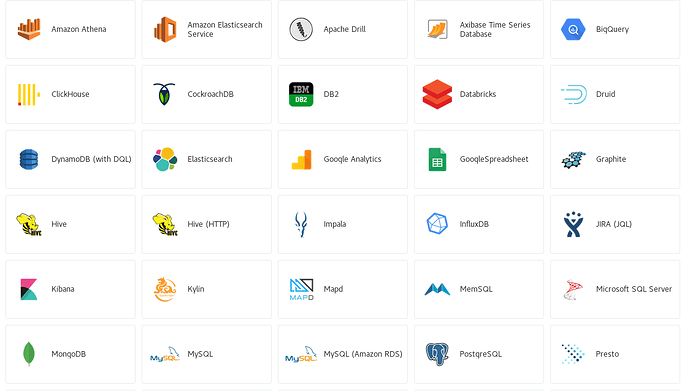
Task: Choose the Apache Drill logo icon
Action: tap(301, 29)
